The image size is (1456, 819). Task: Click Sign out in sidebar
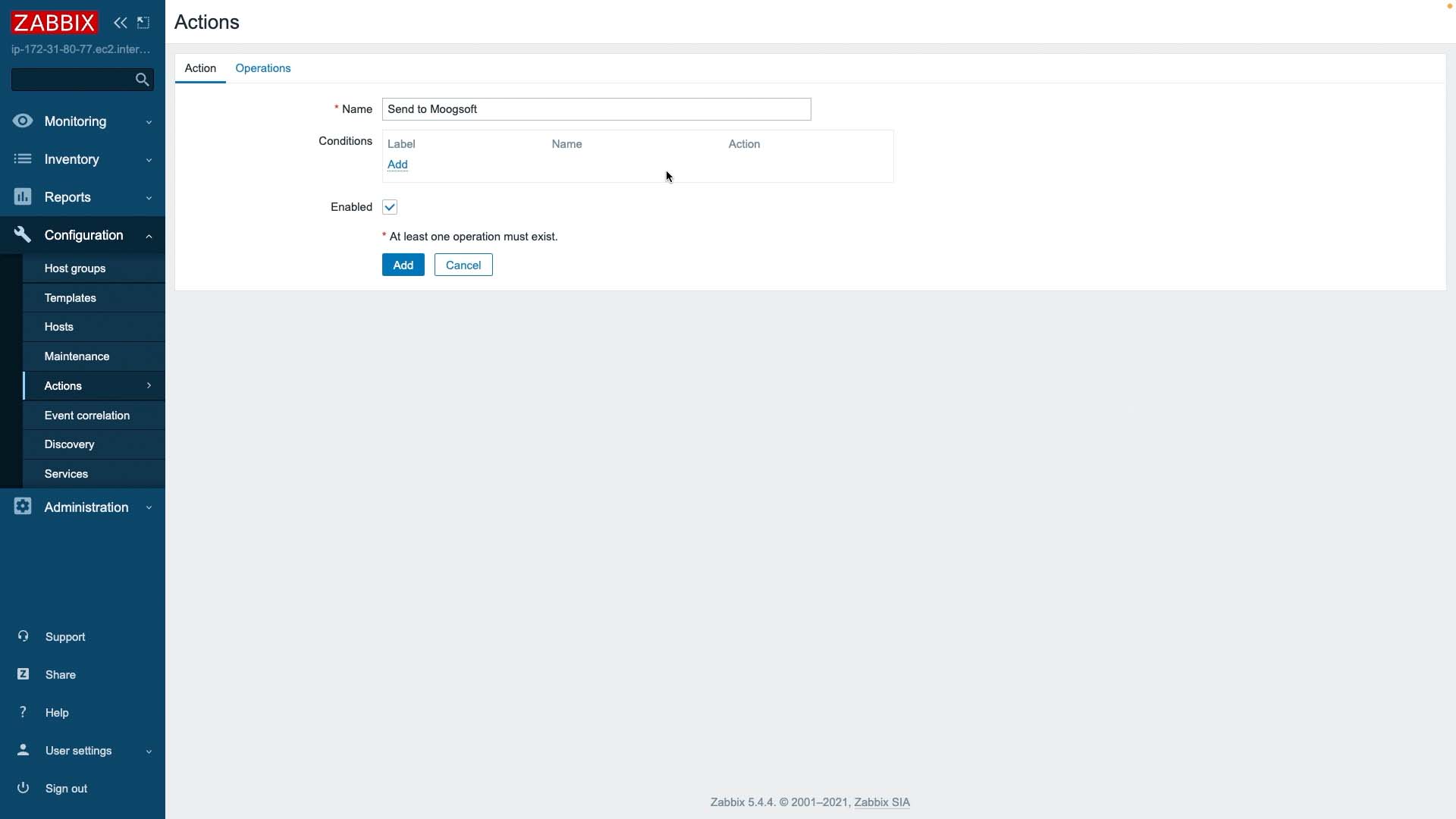click(x=66, y=788)
